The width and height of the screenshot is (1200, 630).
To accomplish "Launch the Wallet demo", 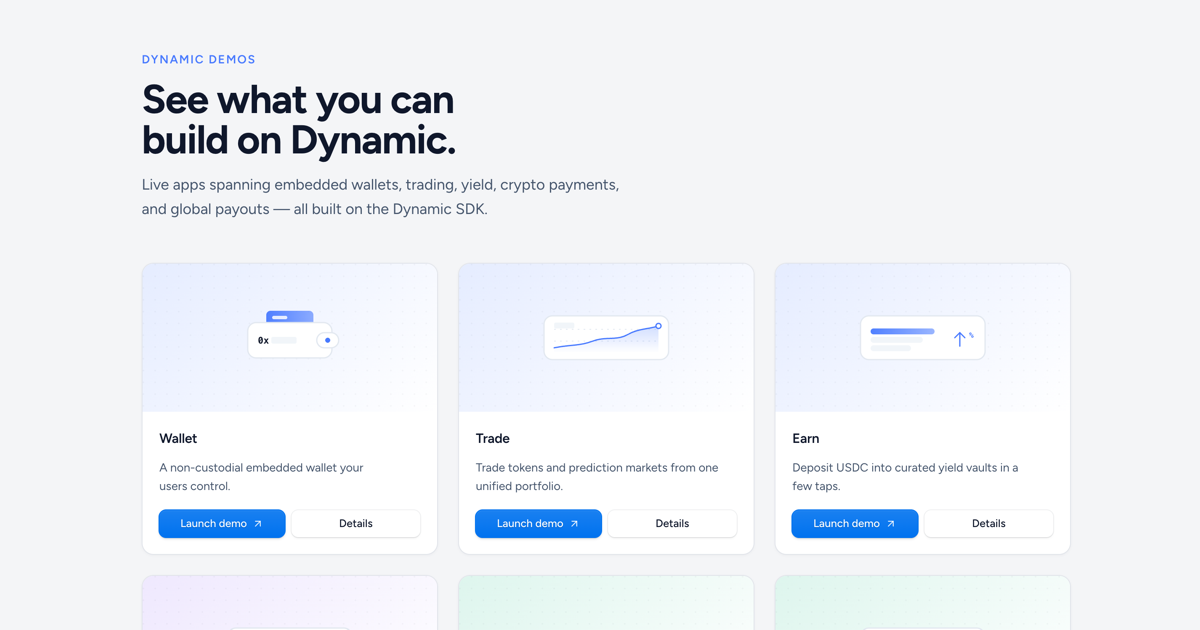I will 222,523.
